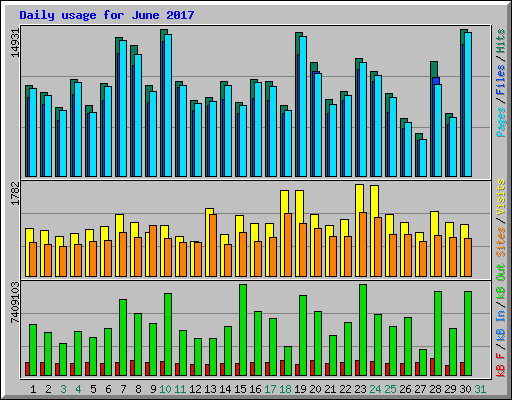Click the cyan pages bar for day 10

point(168,105)
